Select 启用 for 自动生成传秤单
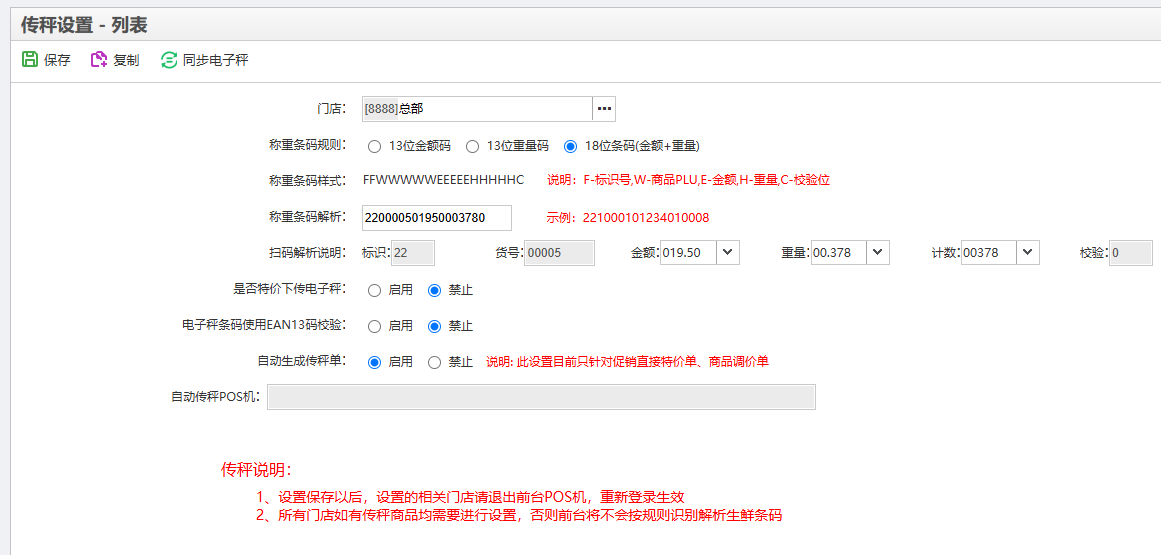Image resolution: width=1161 pixels, height=555 pixels. tap(375, 362)
